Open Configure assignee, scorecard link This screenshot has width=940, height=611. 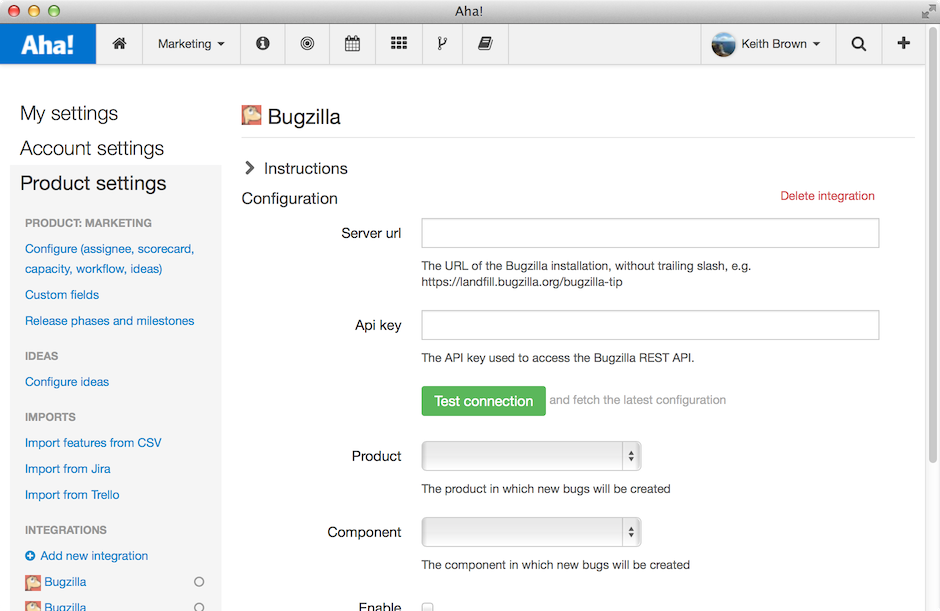pos(109,258)
